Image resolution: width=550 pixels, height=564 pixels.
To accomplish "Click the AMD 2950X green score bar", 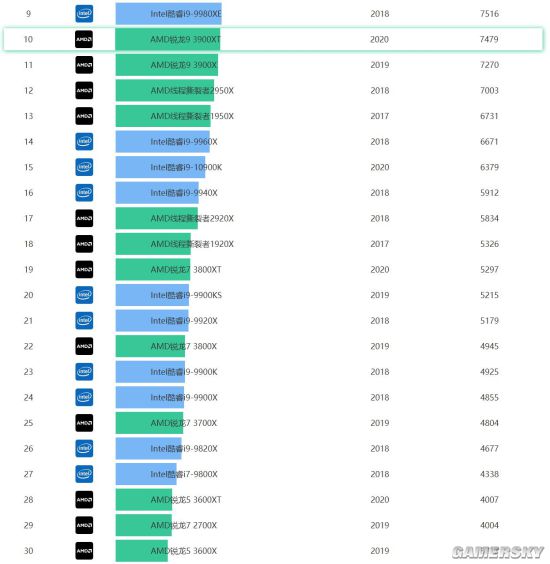I will (x=165, y=90).
